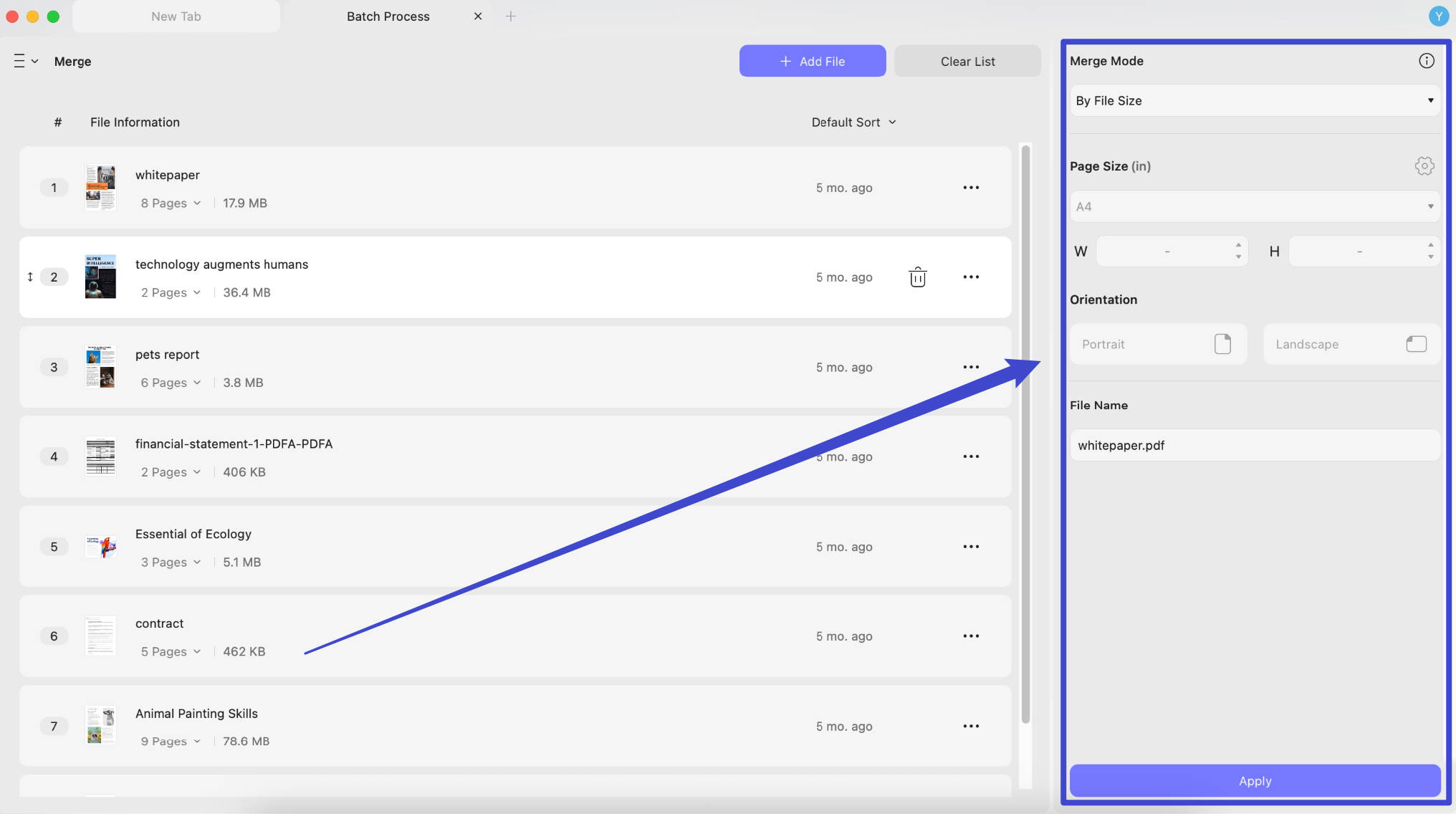Add a new tab with plus icon
The height and width of the screenshot is (814, 1456).
tap(510, 16)
